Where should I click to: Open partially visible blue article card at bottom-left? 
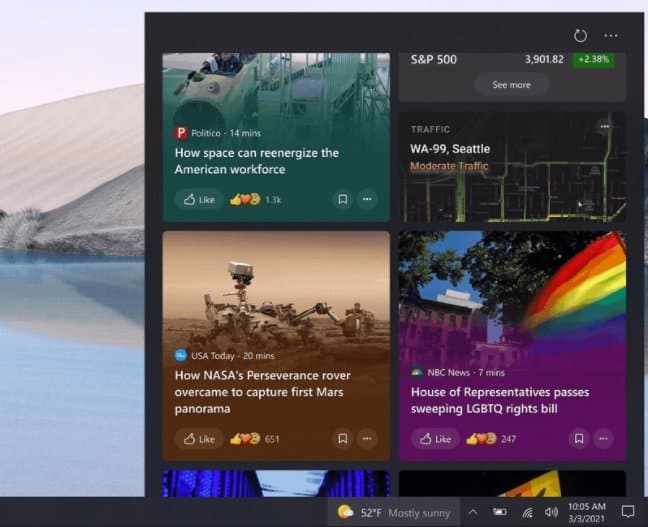(276, 483)
